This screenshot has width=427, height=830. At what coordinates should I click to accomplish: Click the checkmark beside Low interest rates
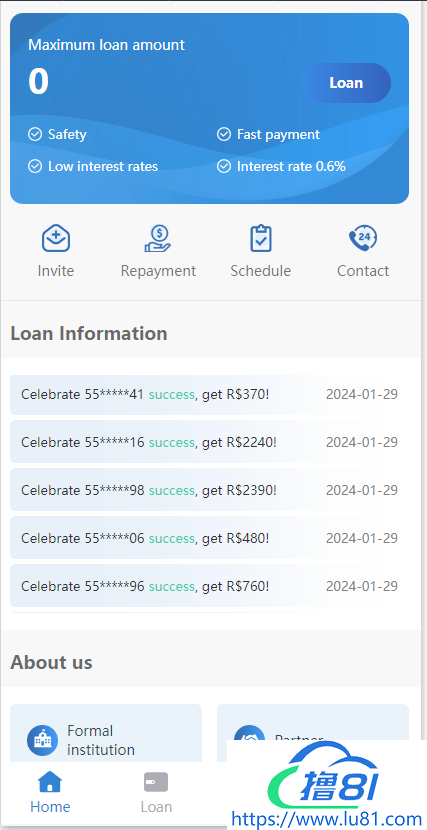pos(35,167)
